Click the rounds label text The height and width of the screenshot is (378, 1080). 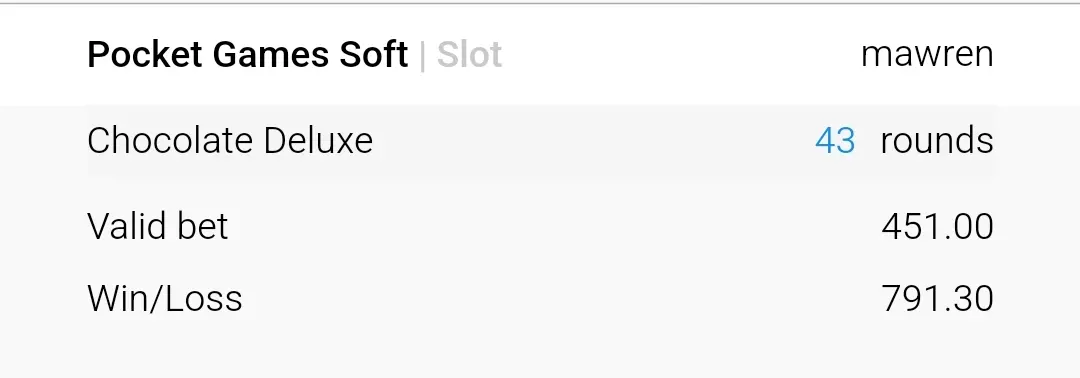coord(937,141)
